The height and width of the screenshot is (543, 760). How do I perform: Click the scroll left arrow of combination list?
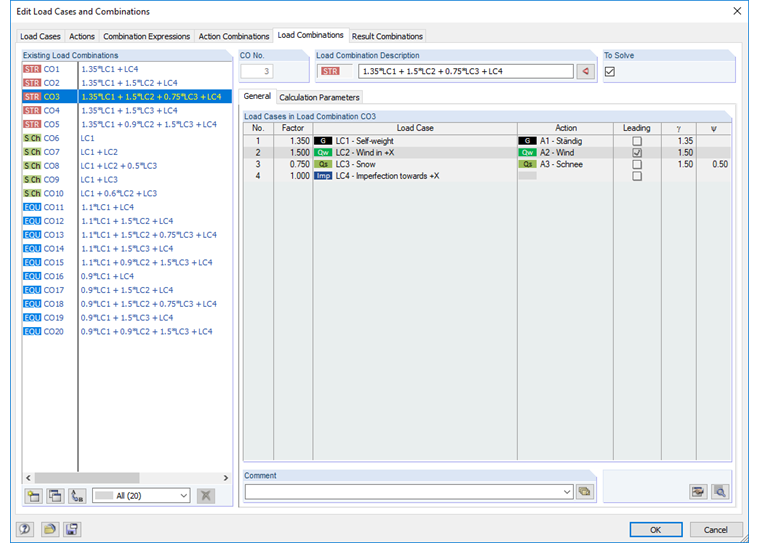pyautogui.click(x=28, y=478)
